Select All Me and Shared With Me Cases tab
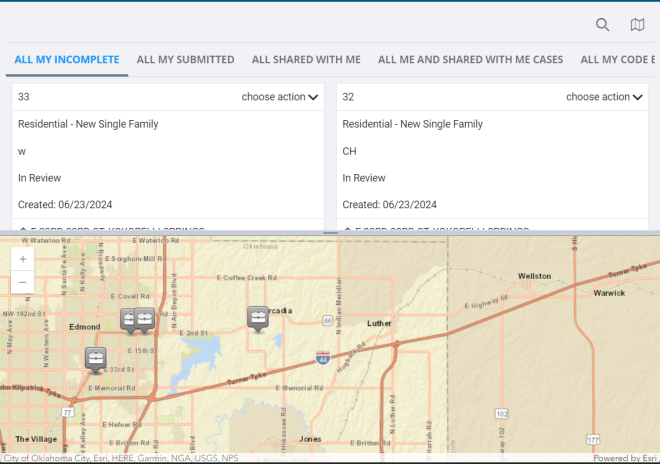Screen dimensions: 660x464 pos(470,60)
